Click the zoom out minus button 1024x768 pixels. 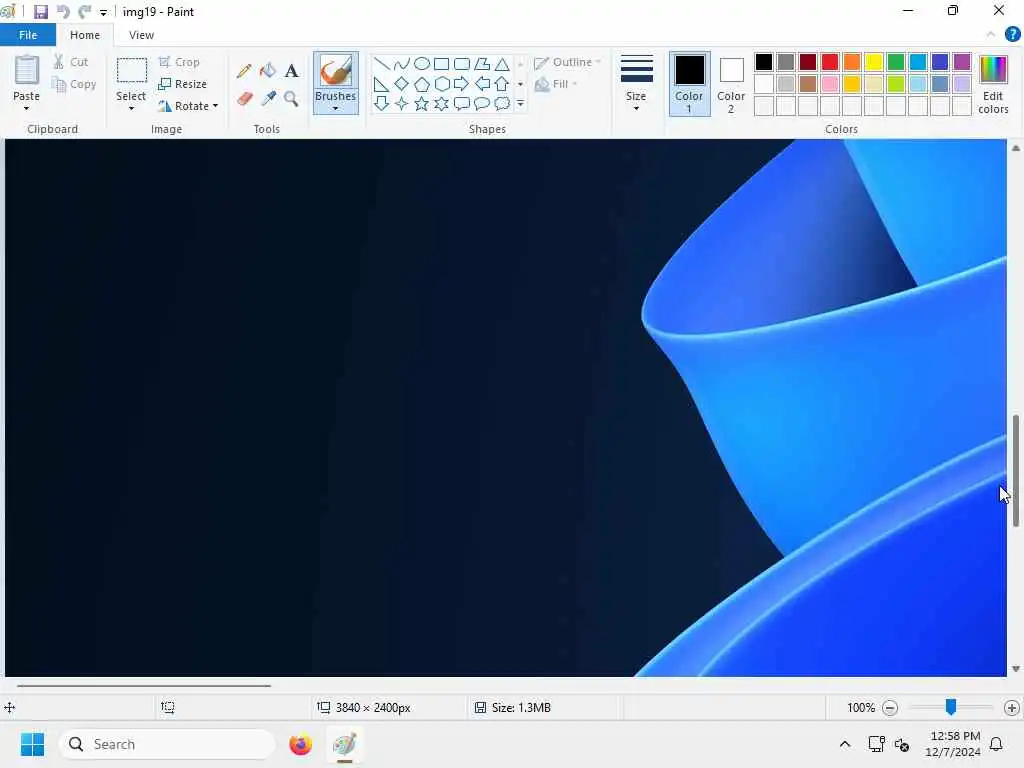pyautogui.click(x=889, y=707)
